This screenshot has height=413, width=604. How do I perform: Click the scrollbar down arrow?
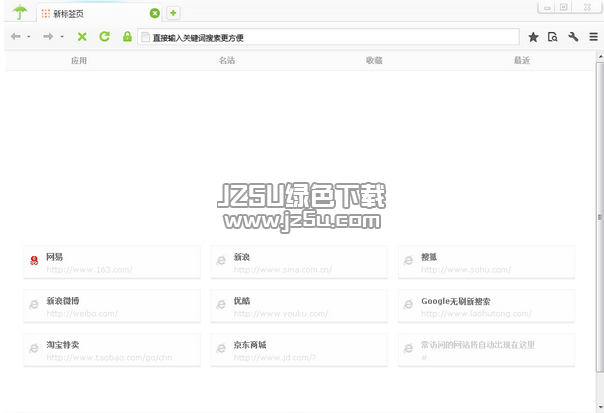click(x=600, y=407)
